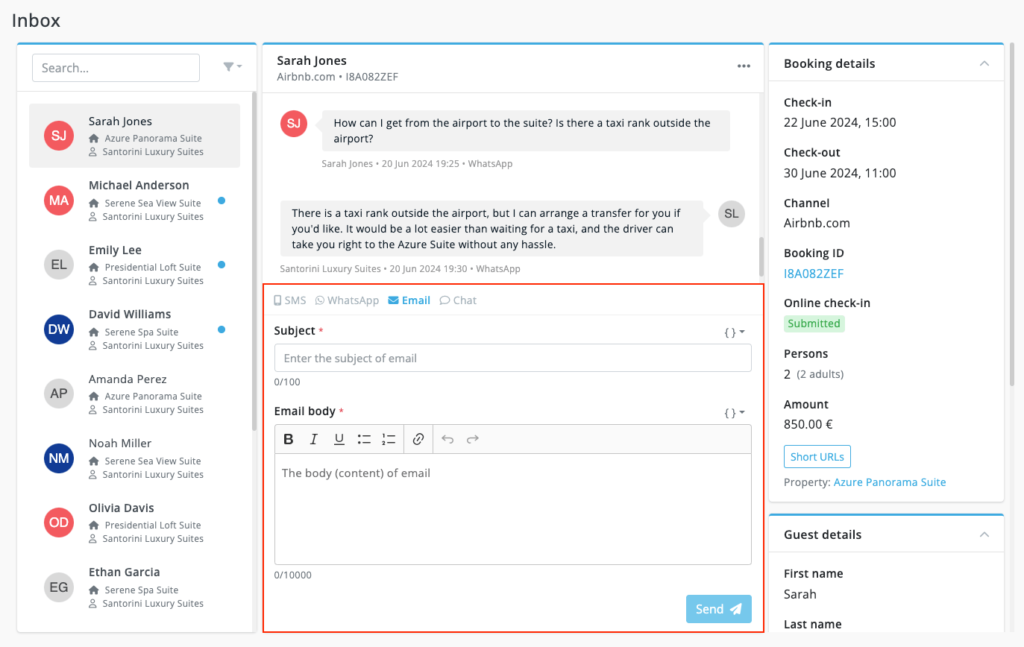Click the NM avatar for Noah Miller
Image resolution: width=1024 pixels, height=647 pixels.
(59, 458)
